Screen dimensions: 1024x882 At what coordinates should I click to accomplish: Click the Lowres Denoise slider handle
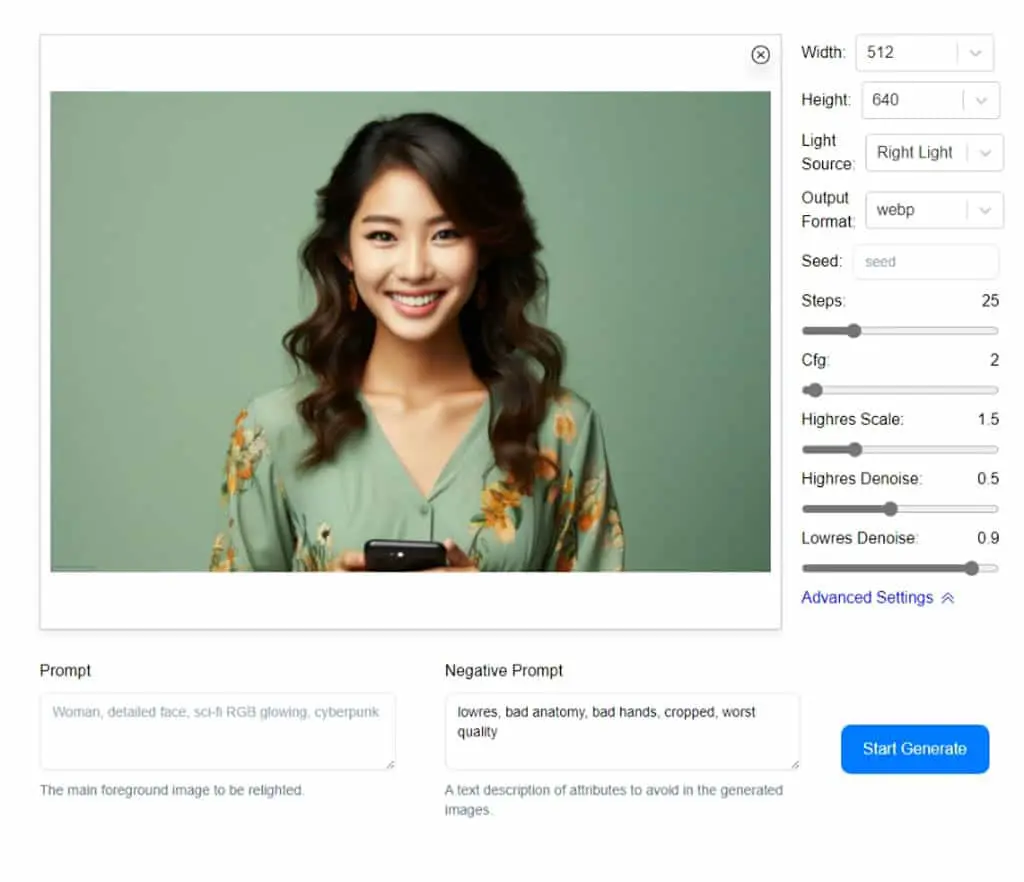coord(972,569)
